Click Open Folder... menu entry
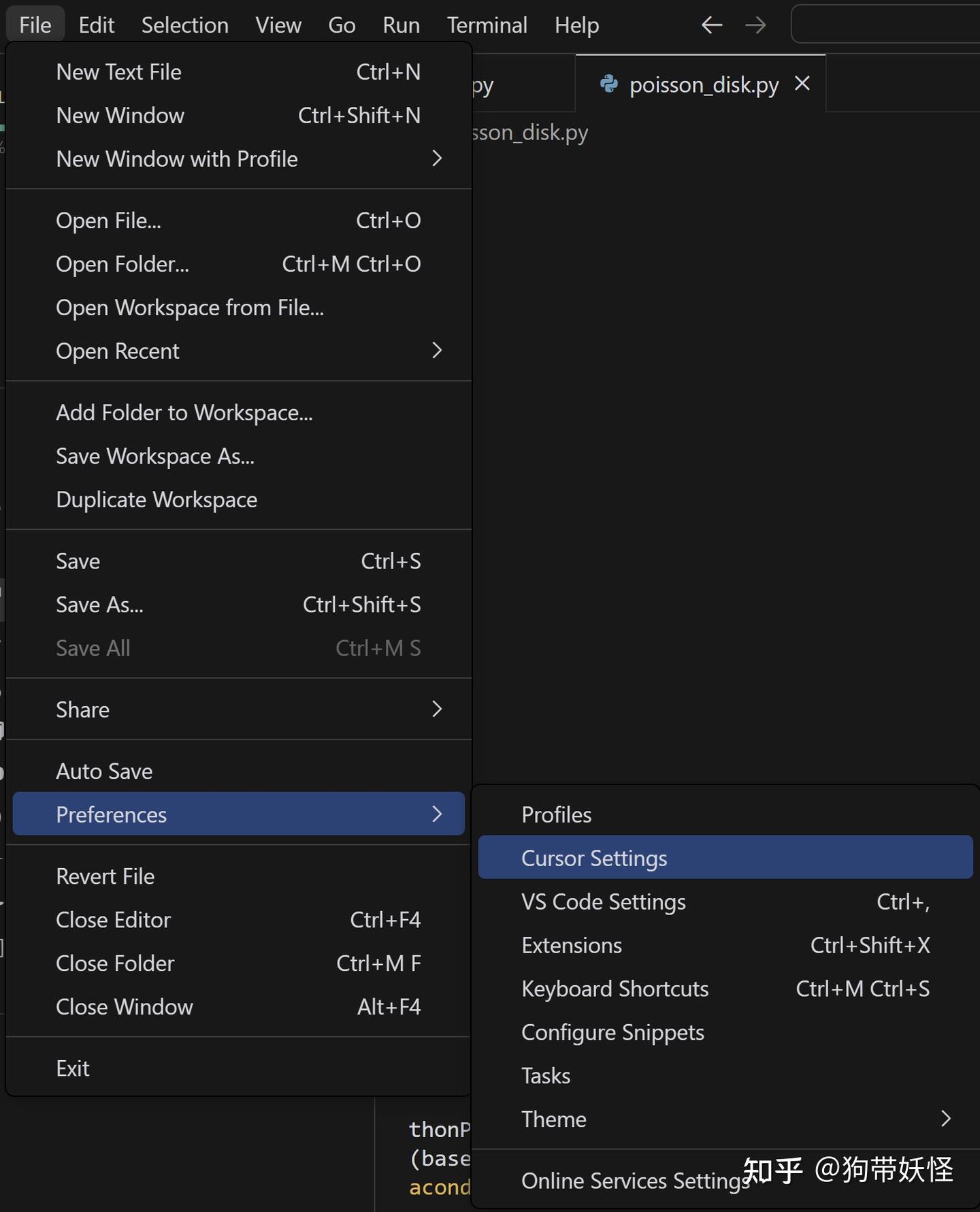This screenshot has width=980, height=1212. [122, 264]
